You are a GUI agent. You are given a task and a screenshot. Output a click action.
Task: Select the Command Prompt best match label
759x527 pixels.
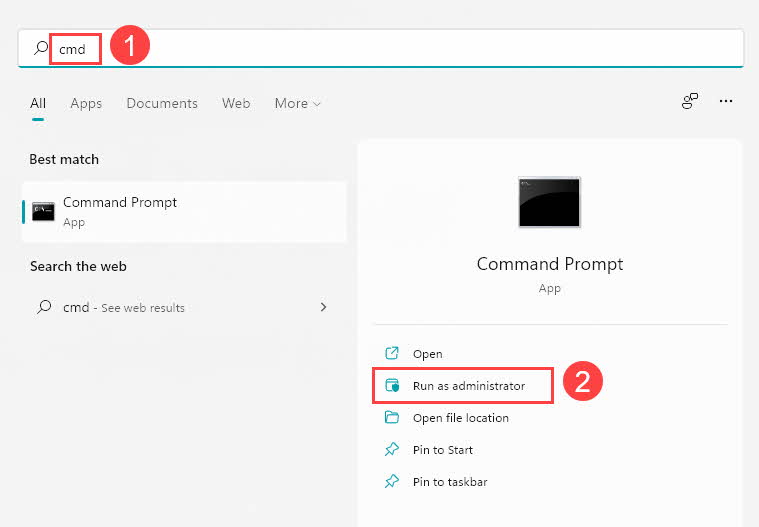120,202
